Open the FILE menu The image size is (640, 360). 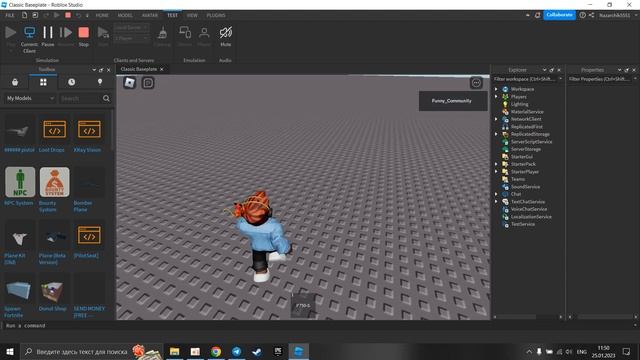[x=10, y=15]
